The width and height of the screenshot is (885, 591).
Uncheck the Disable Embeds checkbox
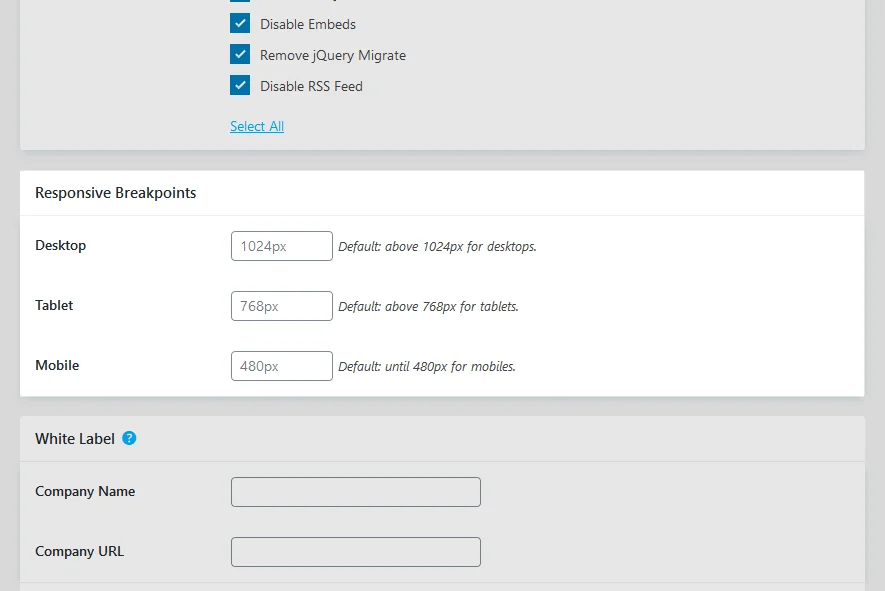tap(239, 24)
